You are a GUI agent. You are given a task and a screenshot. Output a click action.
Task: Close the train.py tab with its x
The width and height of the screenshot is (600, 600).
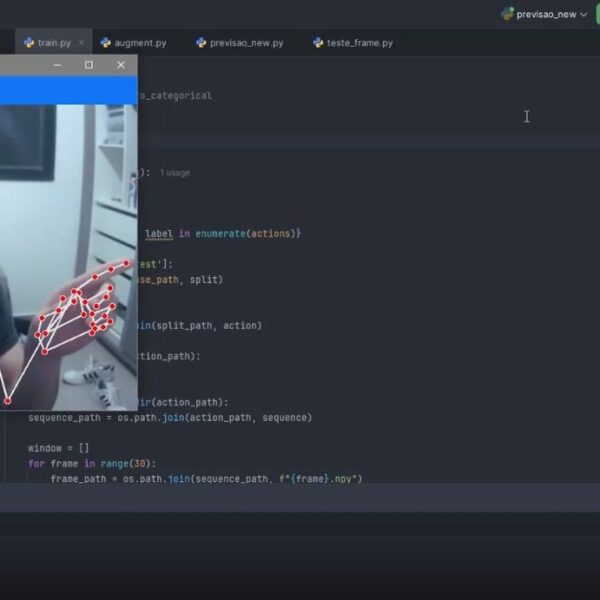click(81, 43)
